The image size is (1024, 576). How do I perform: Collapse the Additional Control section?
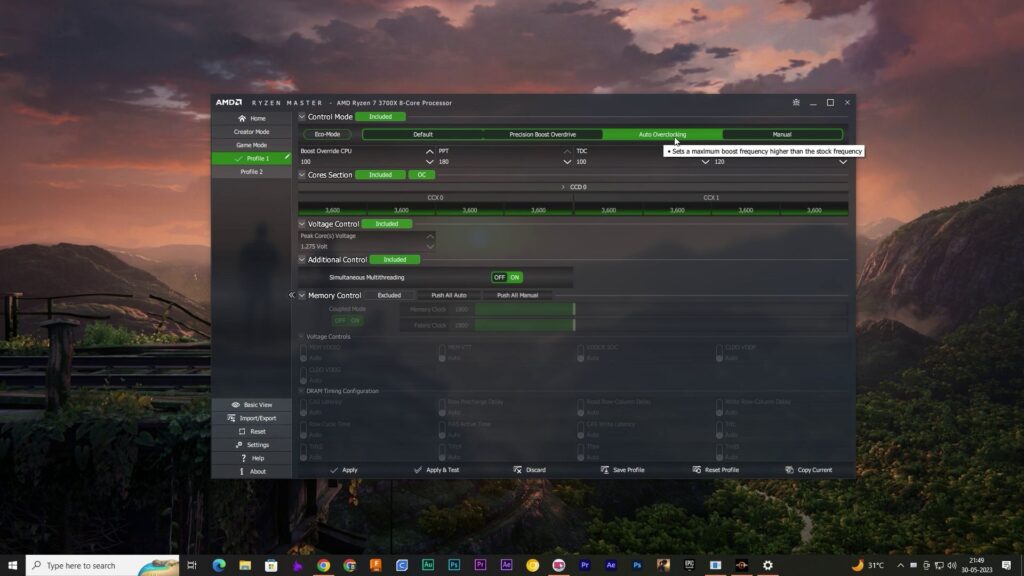point(302,260)
